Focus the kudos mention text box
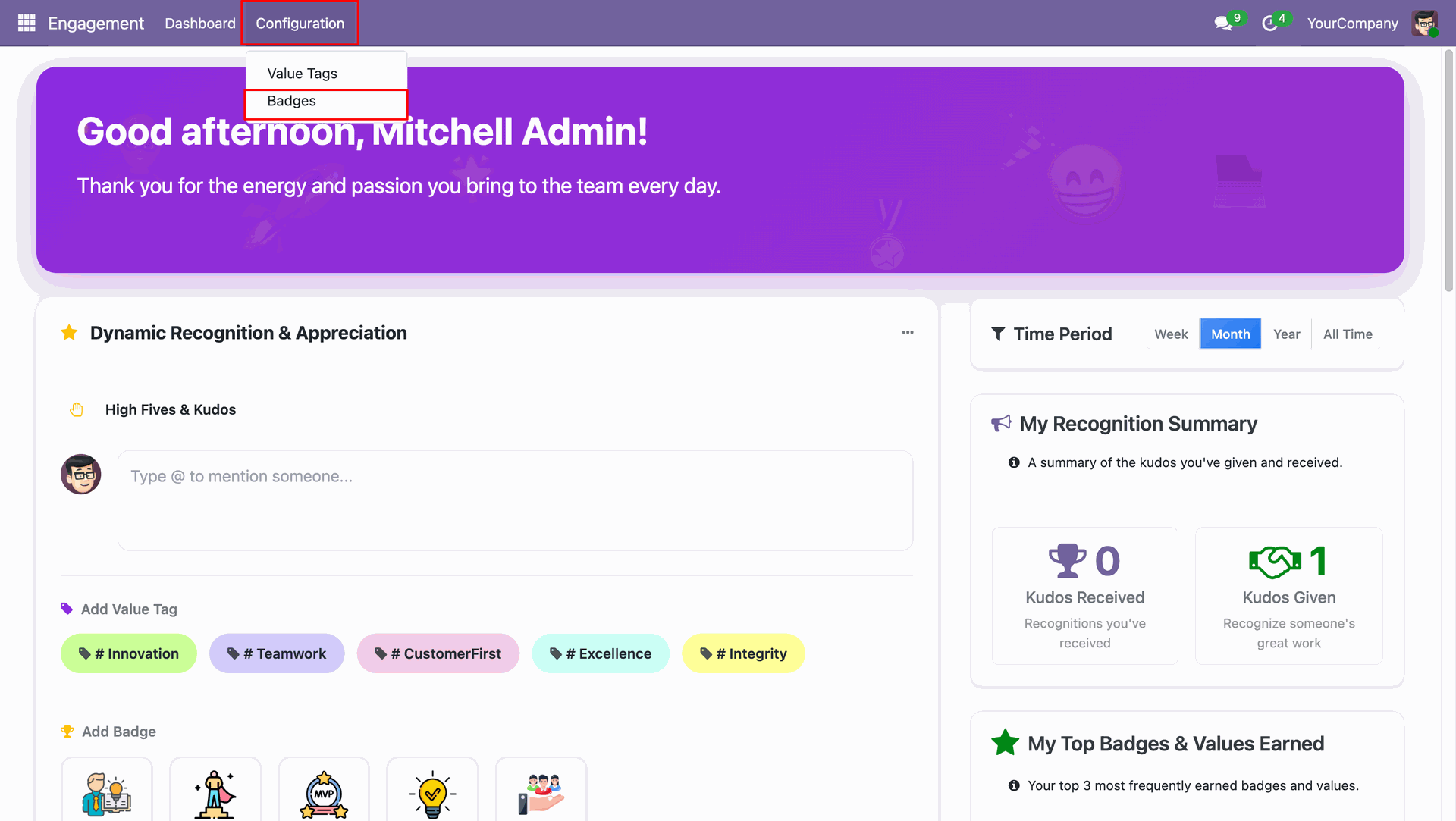The width and height of the screenshot is (1456, 821). 515,500
